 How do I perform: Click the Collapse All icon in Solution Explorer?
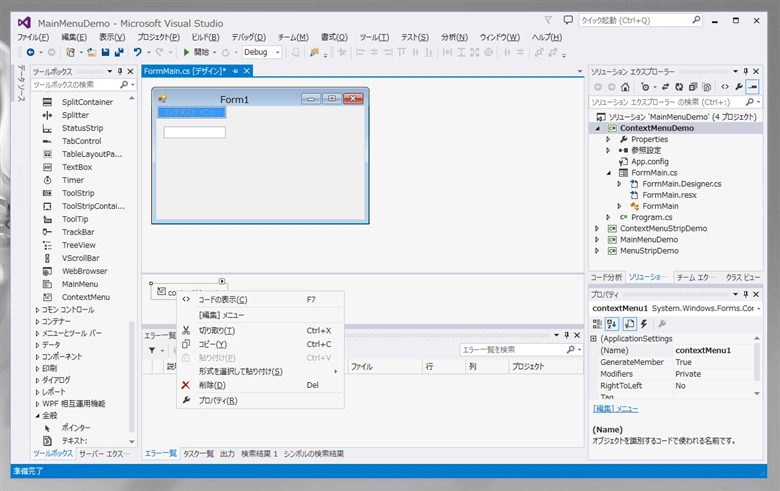coord(693,87)
